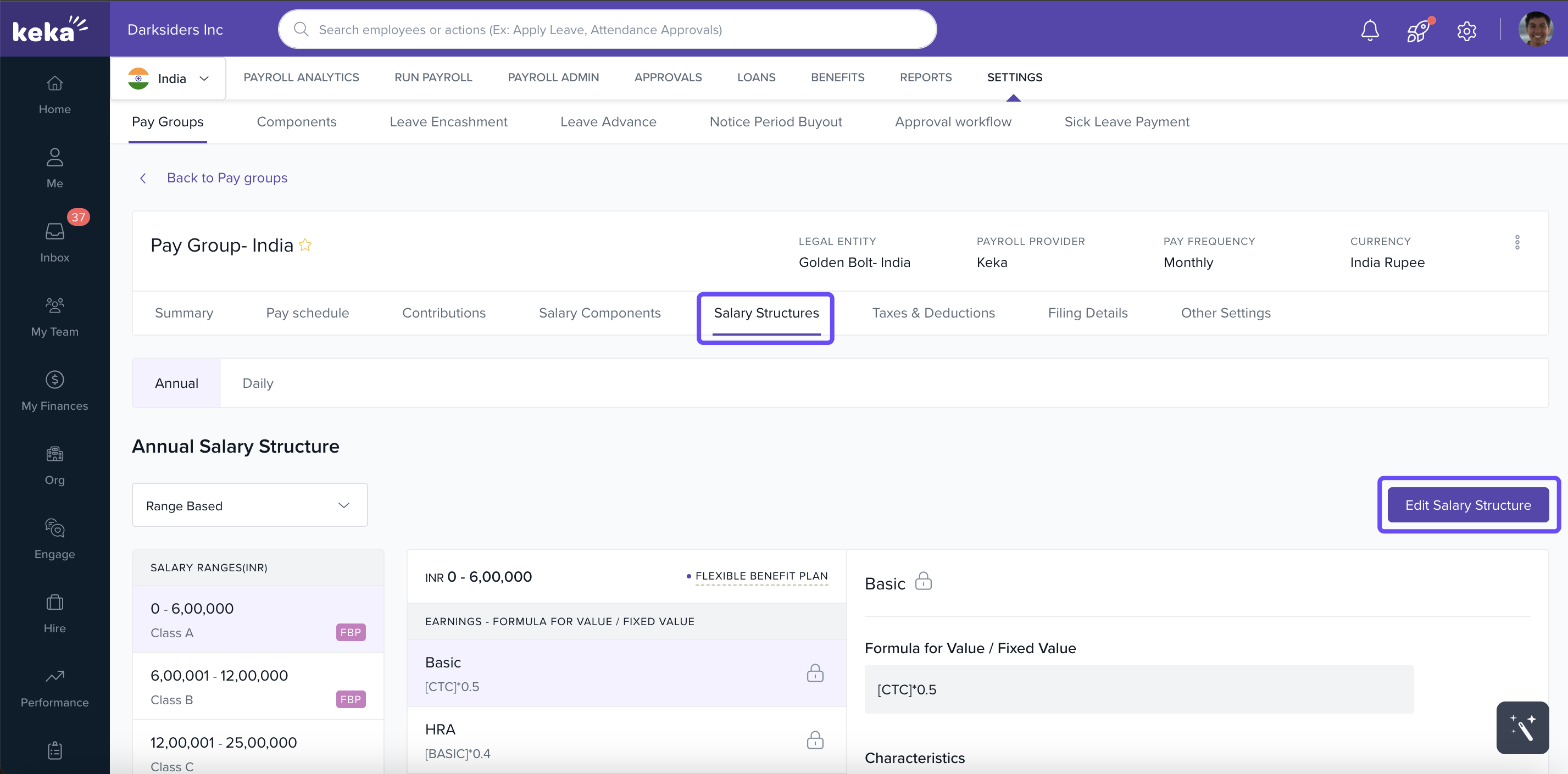Image resolution: width=1568 pixels, height=774 pixels.
Task: Open the Taxes & Deductions tab
Action: pyautogui.click(x=933, y=313)
